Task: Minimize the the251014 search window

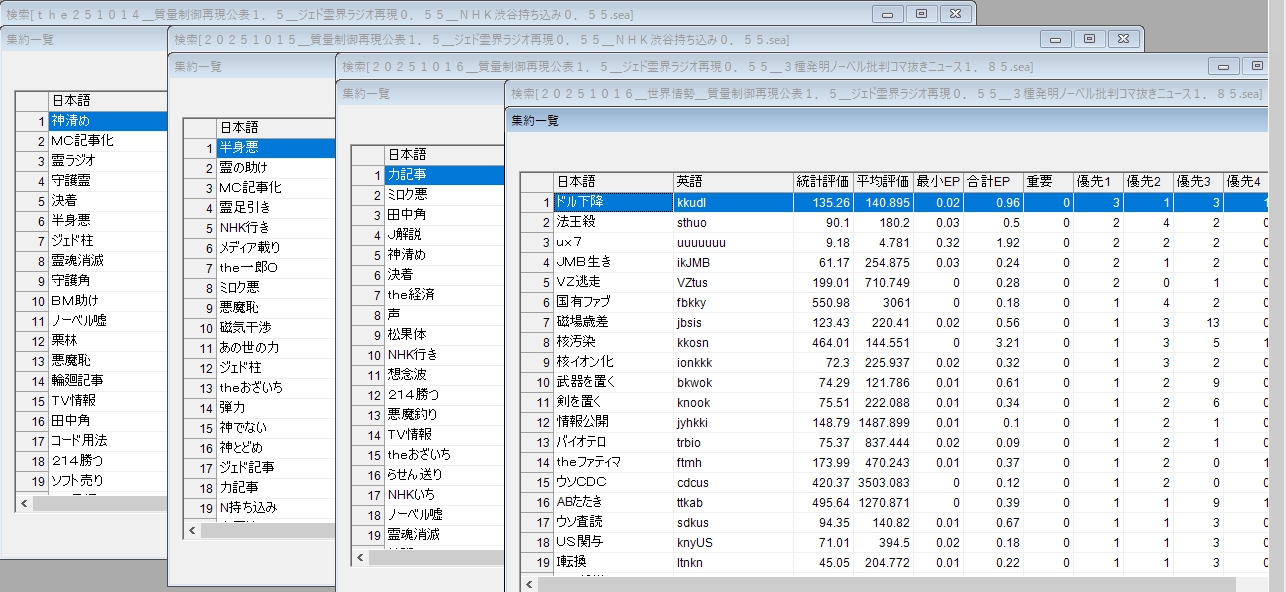Action: (x=887, y=14)
